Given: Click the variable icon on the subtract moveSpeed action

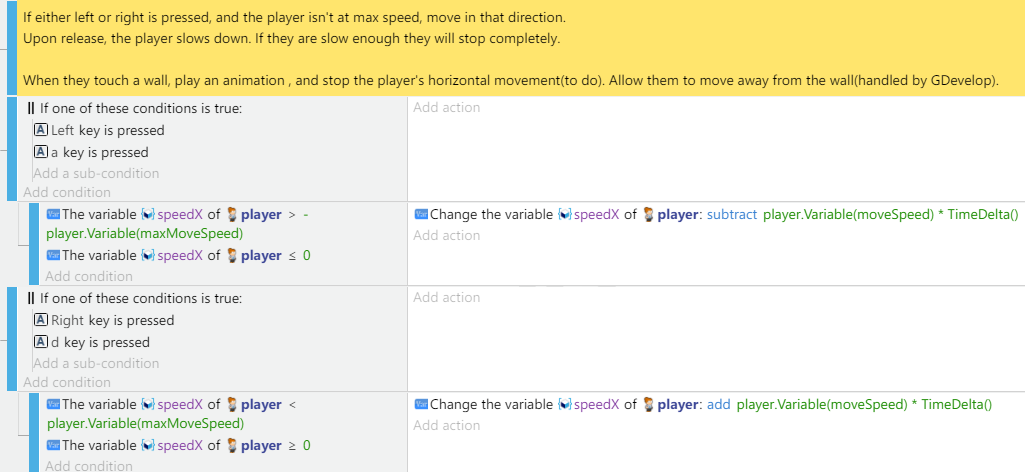Looking at the screenshot, I should (x=422, y=214).
